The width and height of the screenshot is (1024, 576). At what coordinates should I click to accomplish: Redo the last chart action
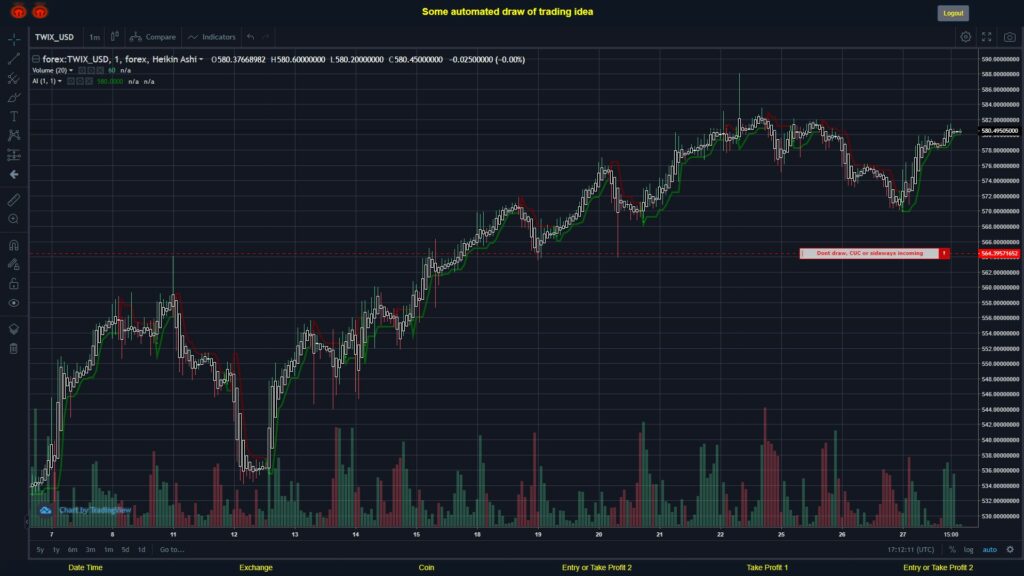tap(266, 37)
